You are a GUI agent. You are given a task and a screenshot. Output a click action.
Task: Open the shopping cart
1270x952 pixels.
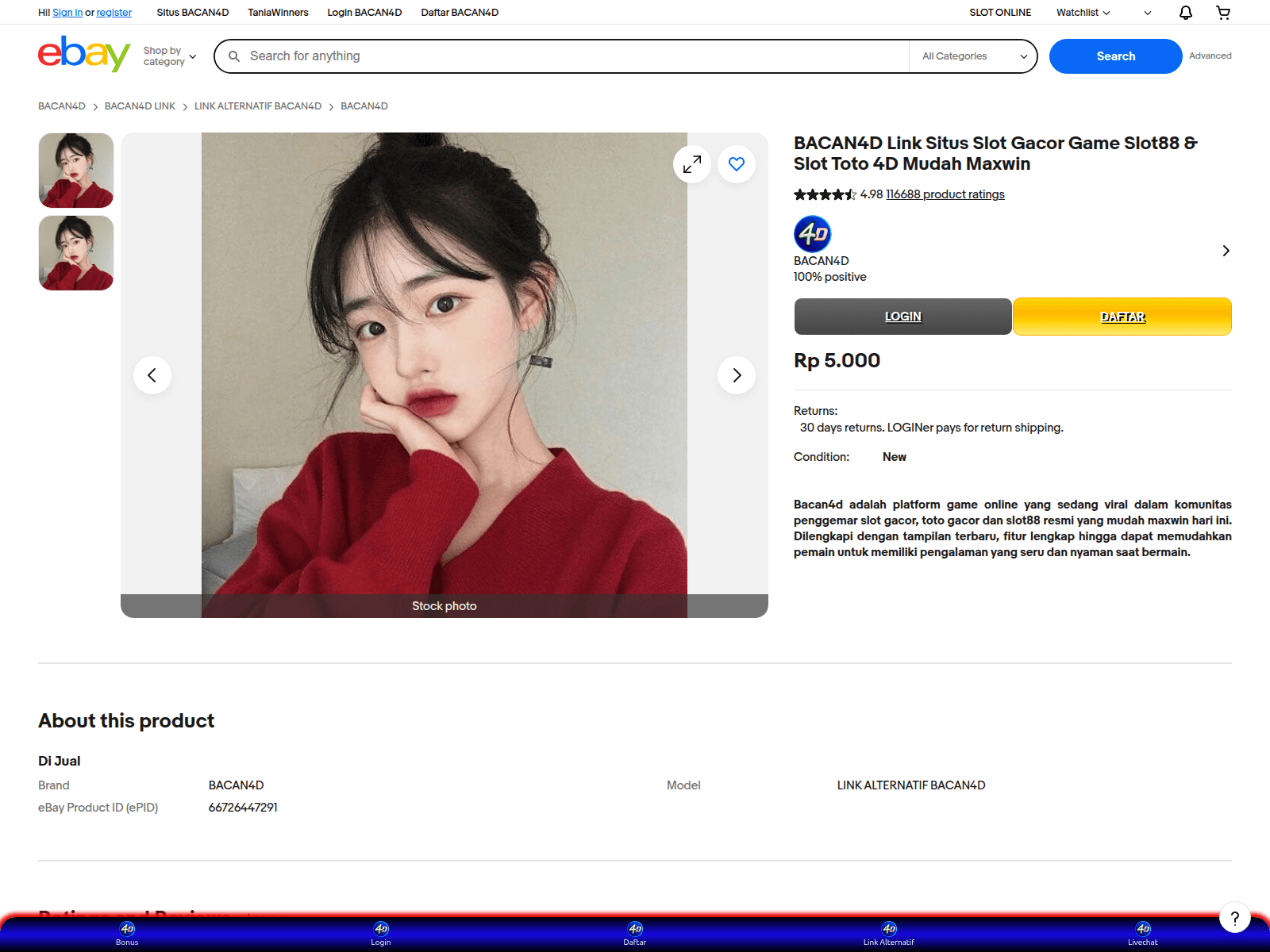pos(1223,13)
